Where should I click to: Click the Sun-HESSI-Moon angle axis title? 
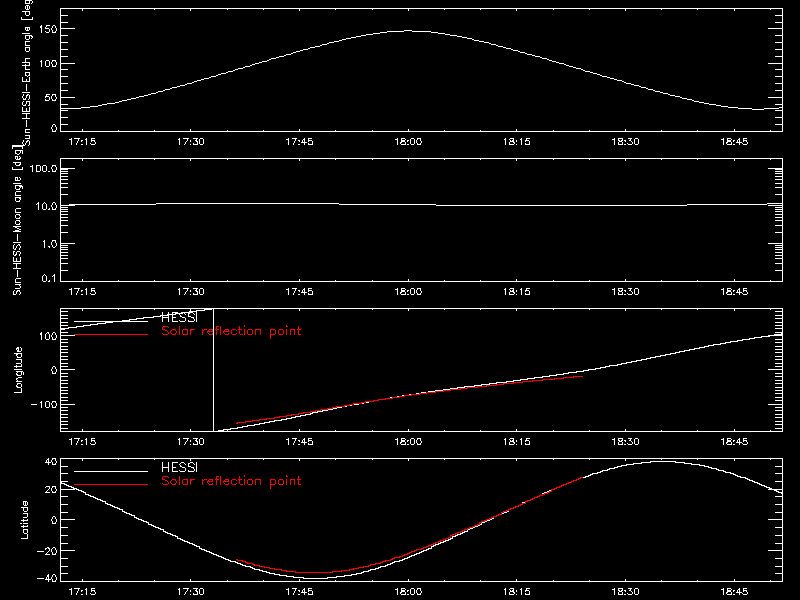point(17,221)
